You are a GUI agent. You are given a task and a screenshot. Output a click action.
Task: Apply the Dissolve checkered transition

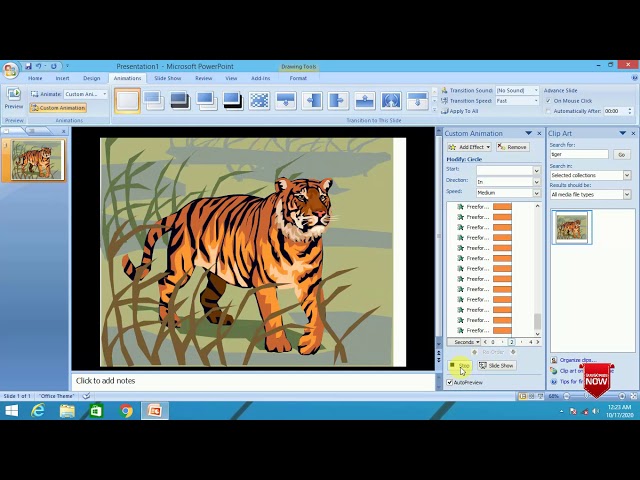(259, 100)
